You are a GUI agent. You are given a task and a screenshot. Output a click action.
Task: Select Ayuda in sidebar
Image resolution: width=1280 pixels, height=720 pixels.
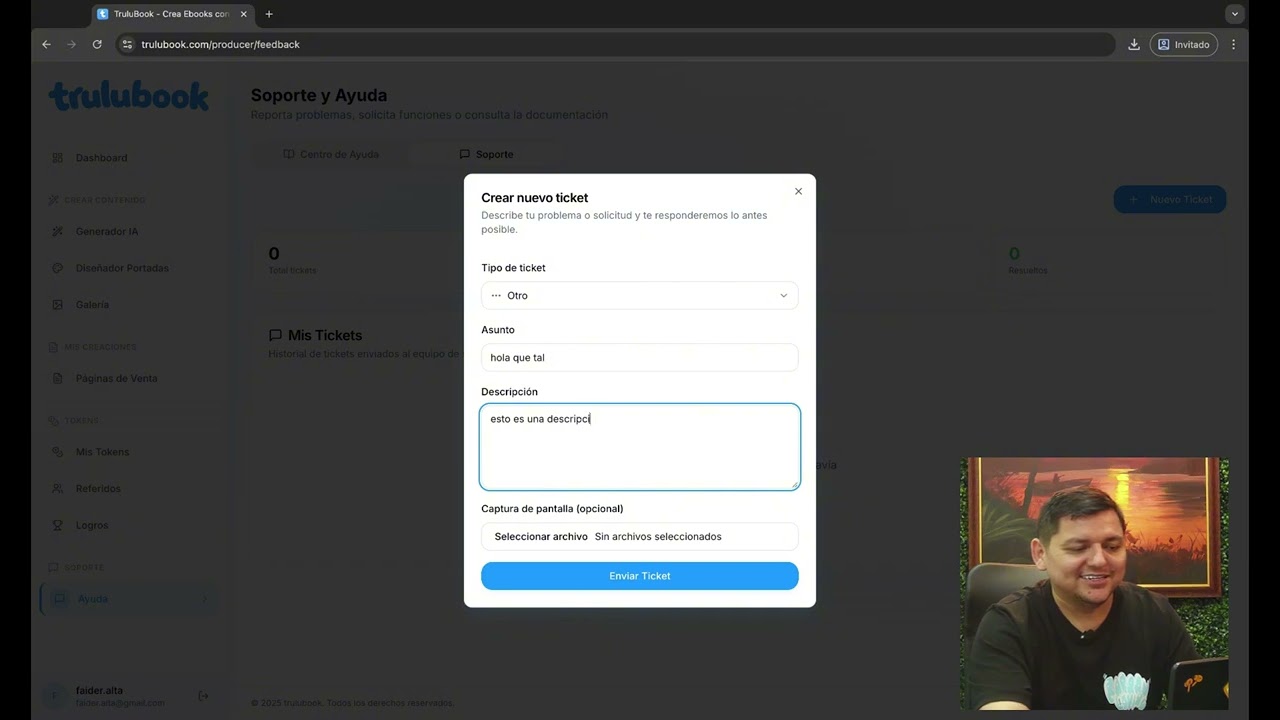pos(129,599)
